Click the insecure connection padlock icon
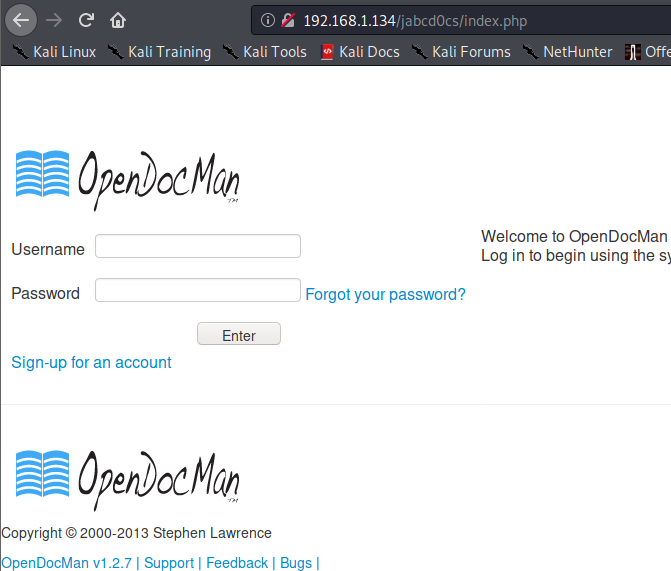Image resolution: width=671 pixels, height=571 pixels. point(288,20)
